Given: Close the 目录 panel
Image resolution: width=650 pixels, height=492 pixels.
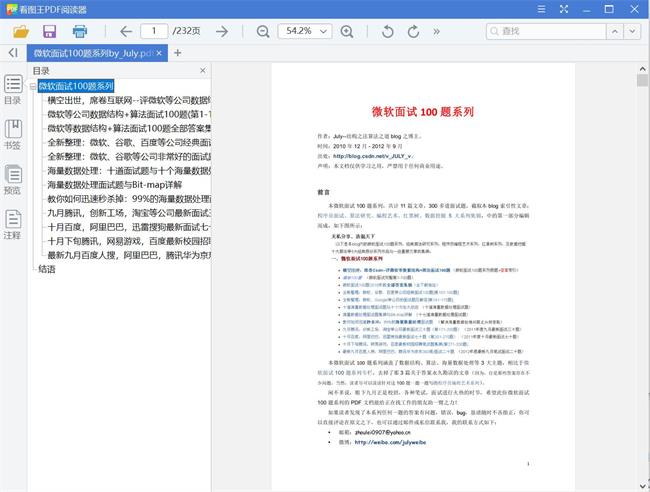Looking at the screenshot, I should coord(203,70).
